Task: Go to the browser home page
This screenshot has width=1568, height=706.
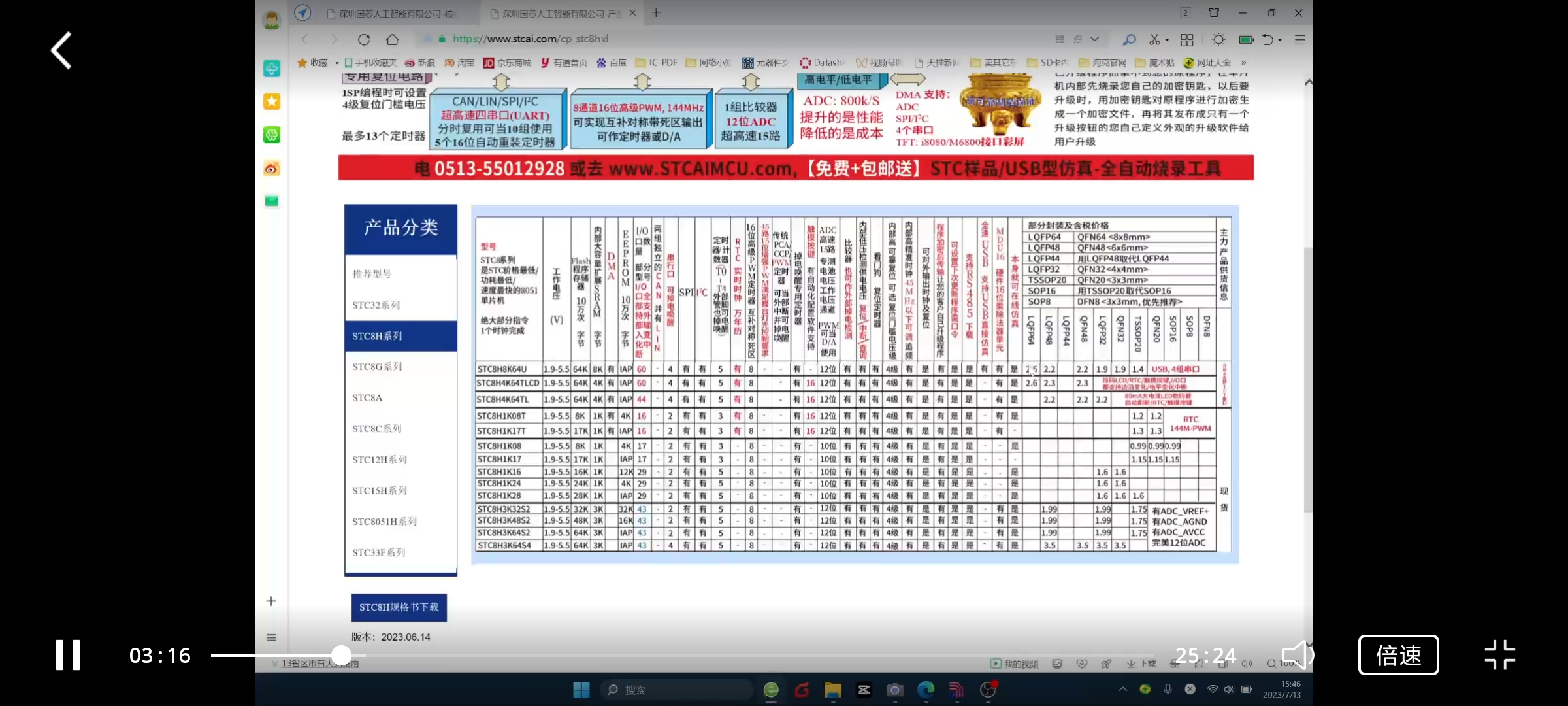Action: 393,39
